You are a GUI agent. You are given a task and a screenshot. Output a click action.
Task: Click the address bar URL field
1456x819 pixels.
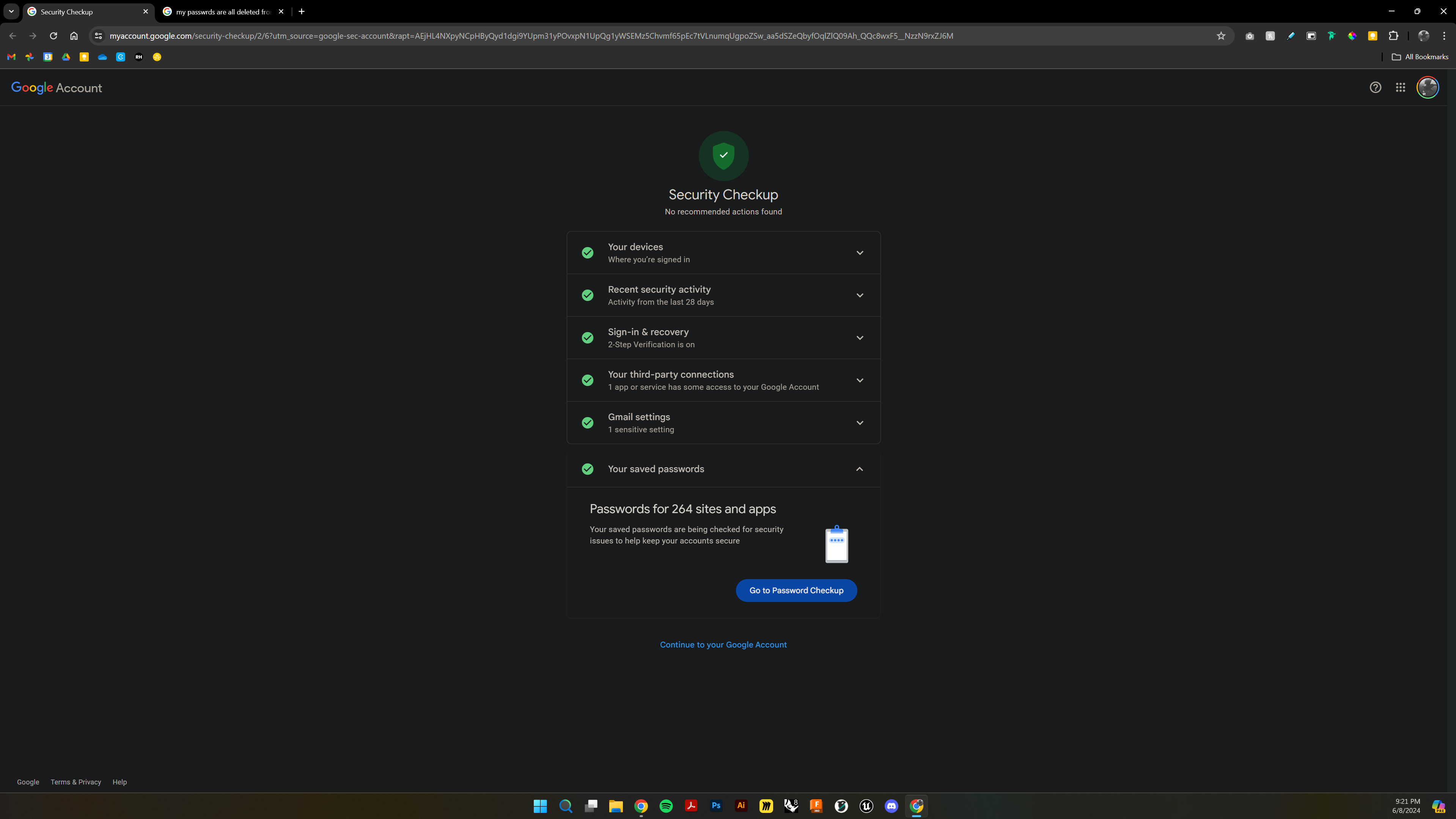pyautogui.click(x=531, y=36)
